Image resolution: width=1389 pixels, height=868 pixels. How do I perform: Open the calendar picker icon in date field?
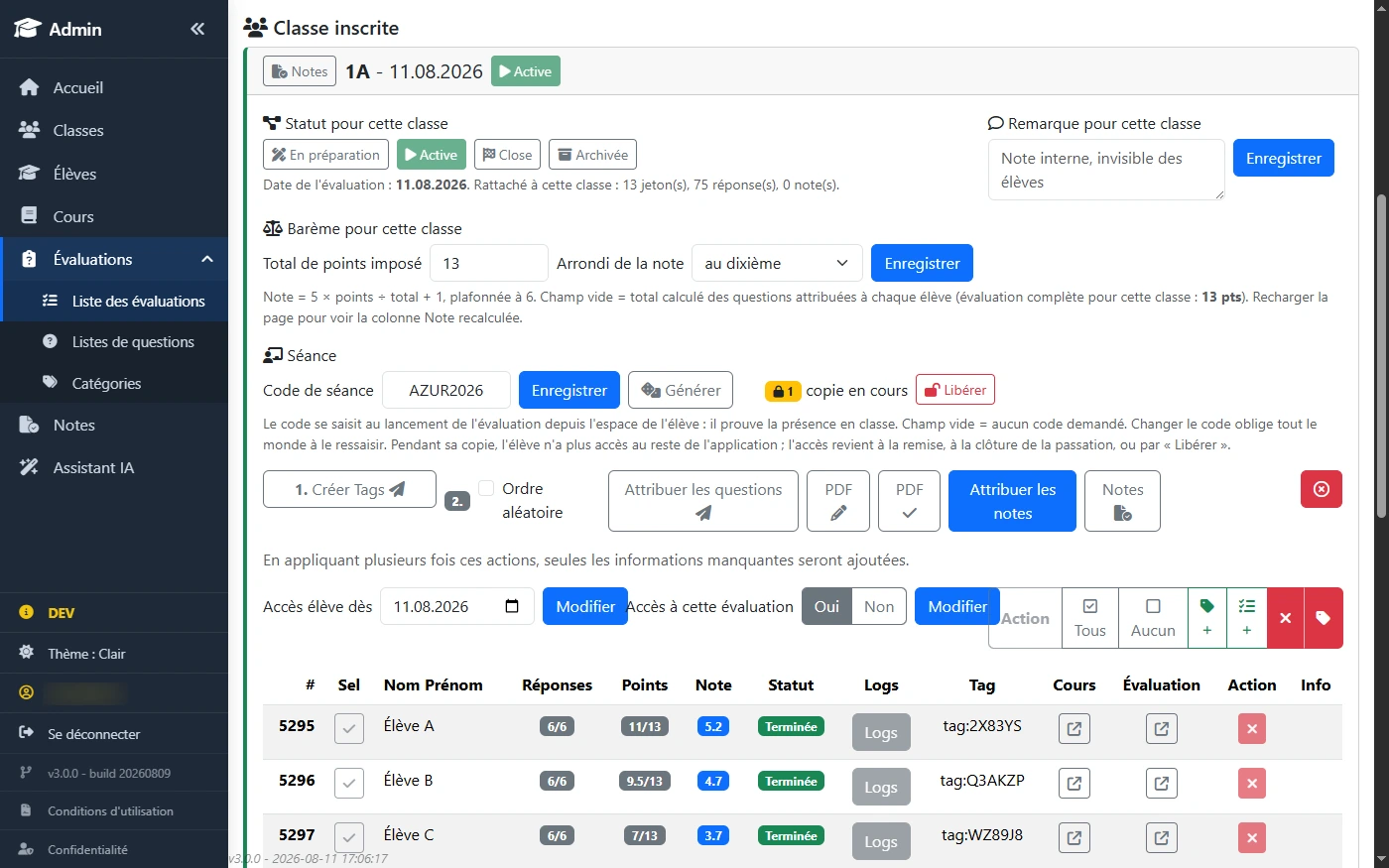[x=512, y=606]
